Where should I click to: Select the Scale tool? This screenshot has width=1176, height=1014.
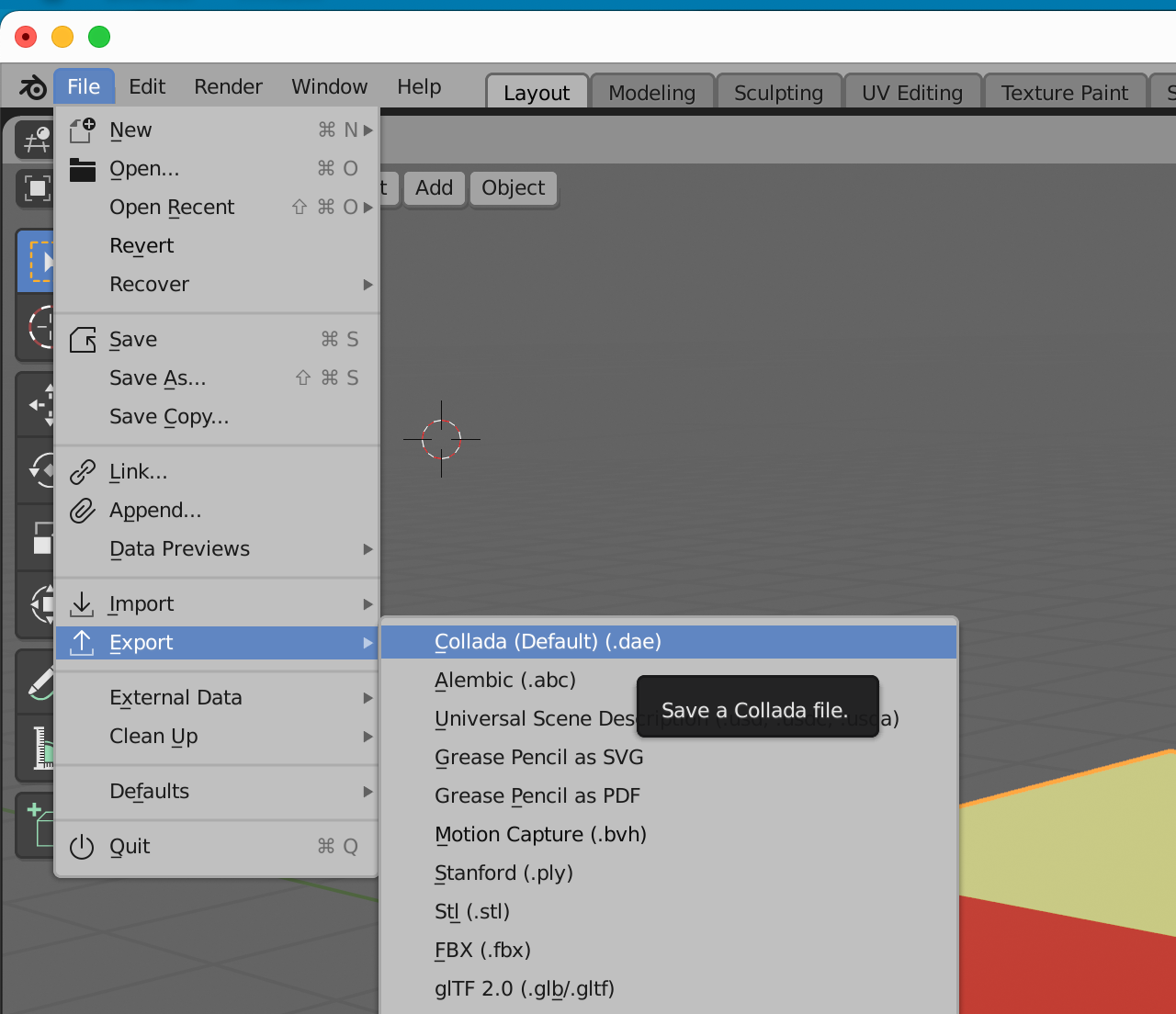tap(37, 537)
